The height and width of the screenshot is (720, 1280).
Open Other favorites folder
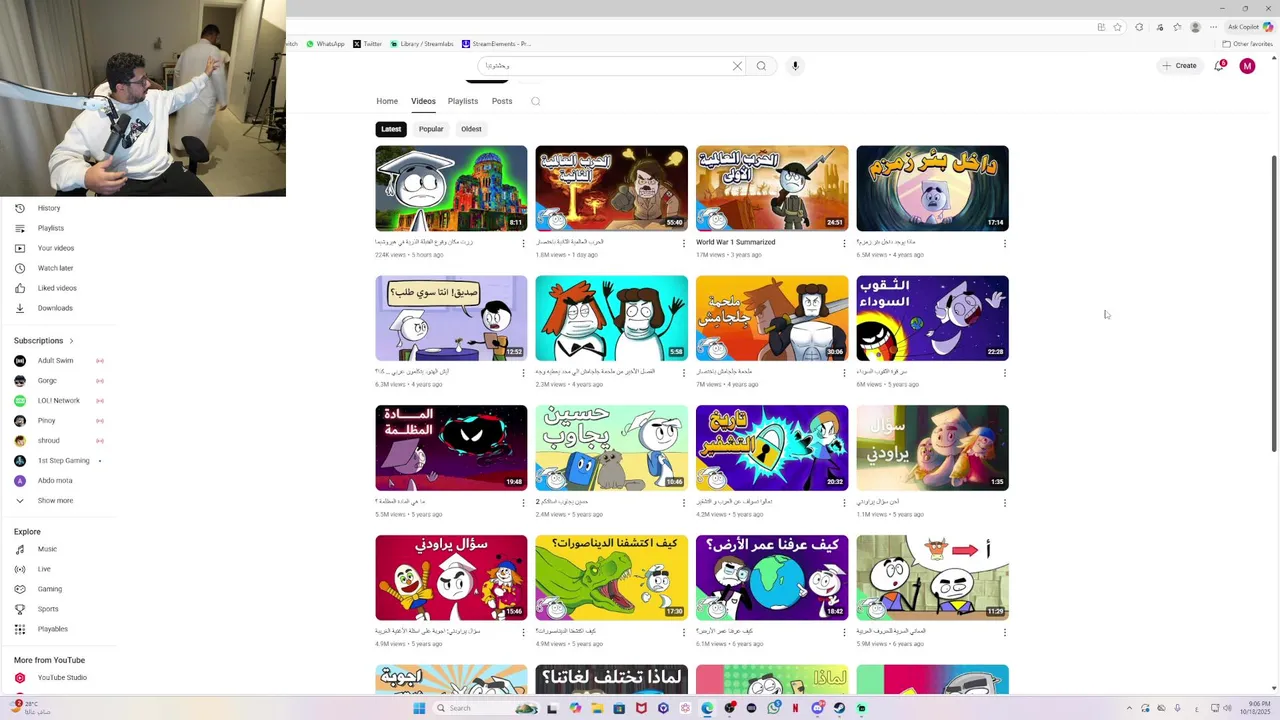(1247, 44)
